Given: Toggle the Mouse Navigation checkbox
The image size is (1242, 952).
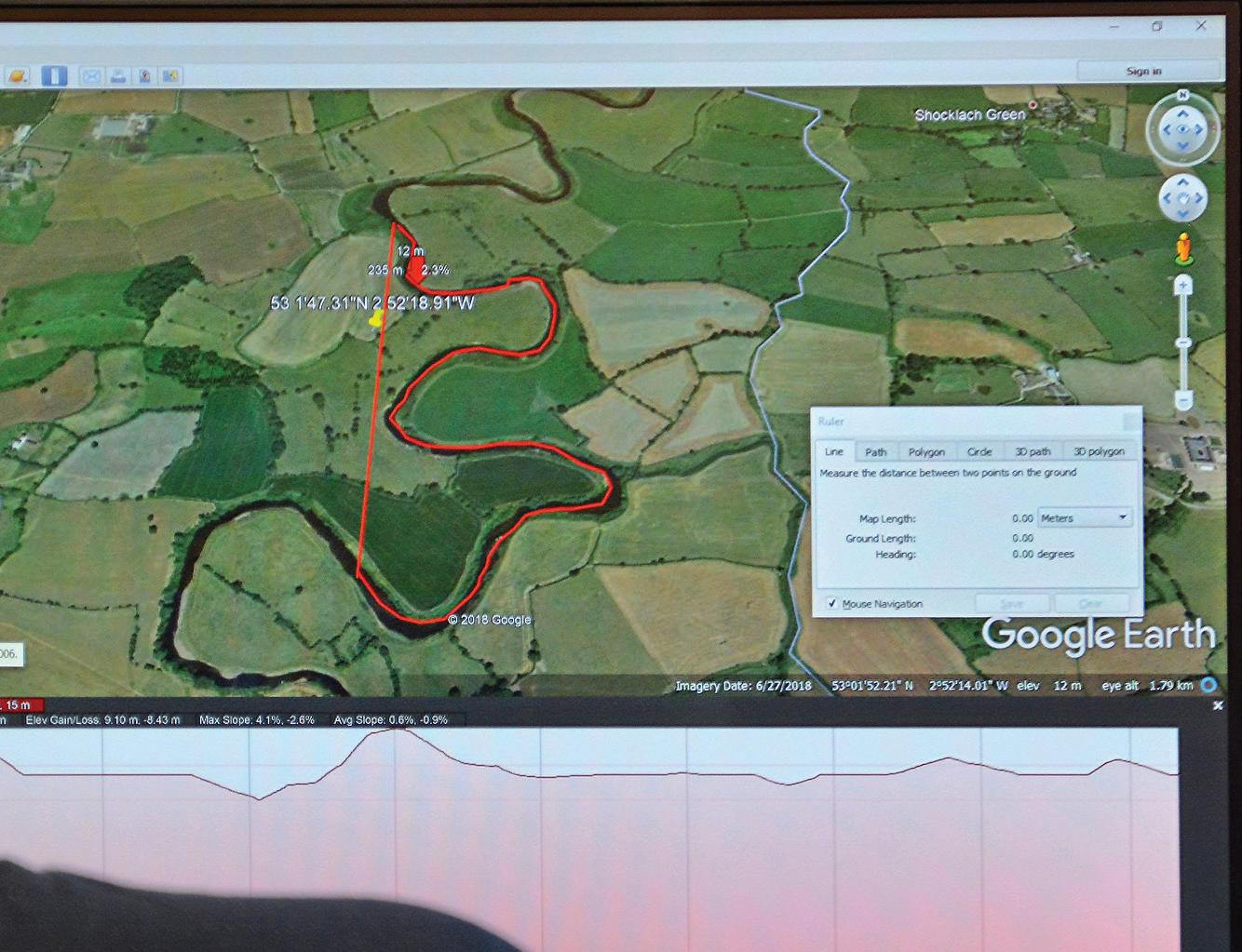Looking at the screenshot, I should pyautogui.click(x=831, y=604).
